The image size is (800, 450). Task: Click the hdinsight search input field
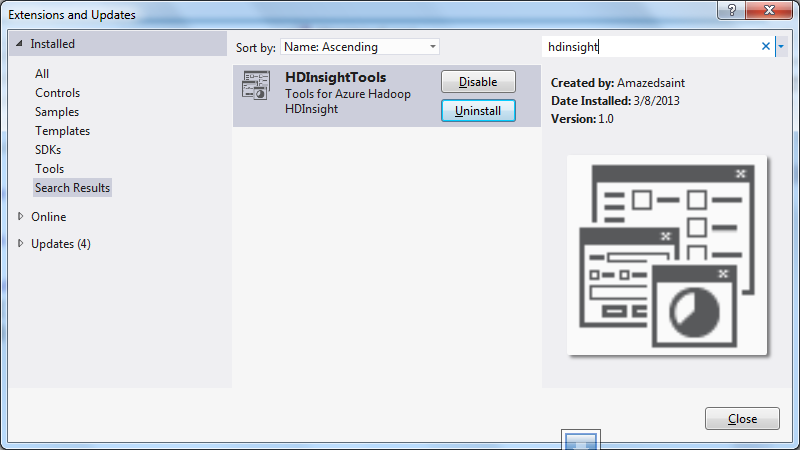651,46
